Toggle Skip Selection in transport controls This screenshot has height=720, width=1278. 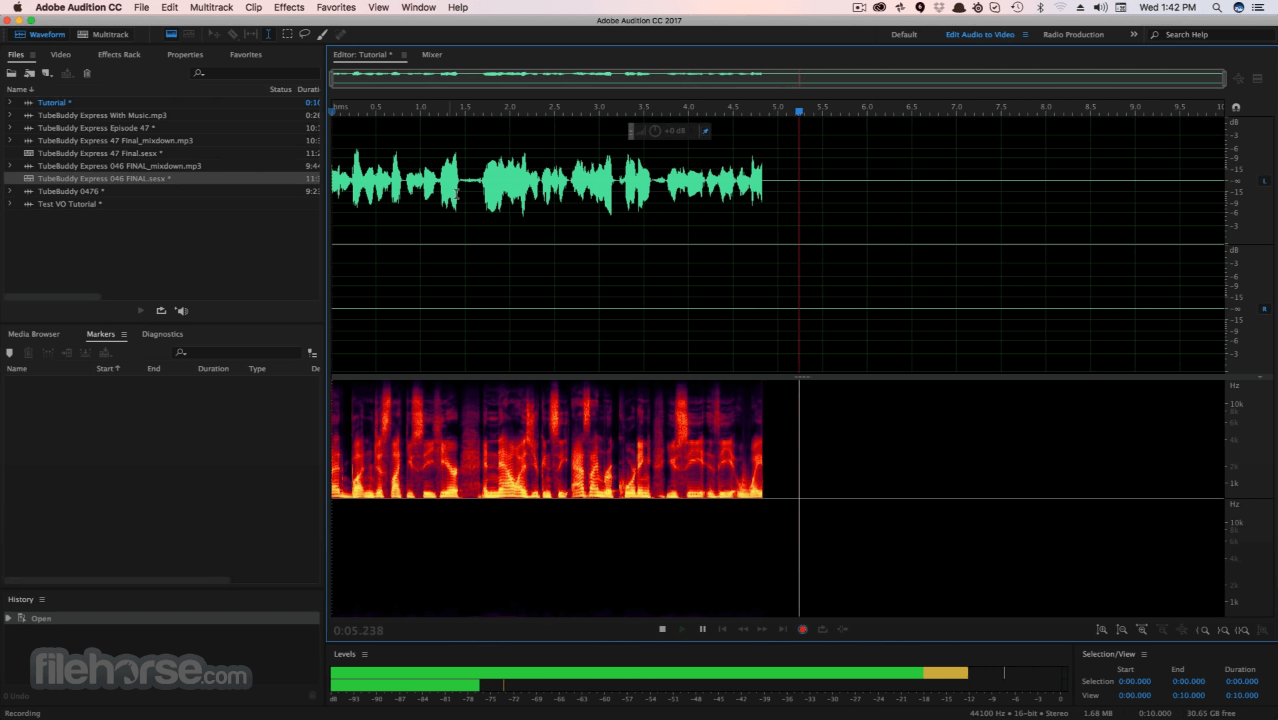click(x=843, y=629)
